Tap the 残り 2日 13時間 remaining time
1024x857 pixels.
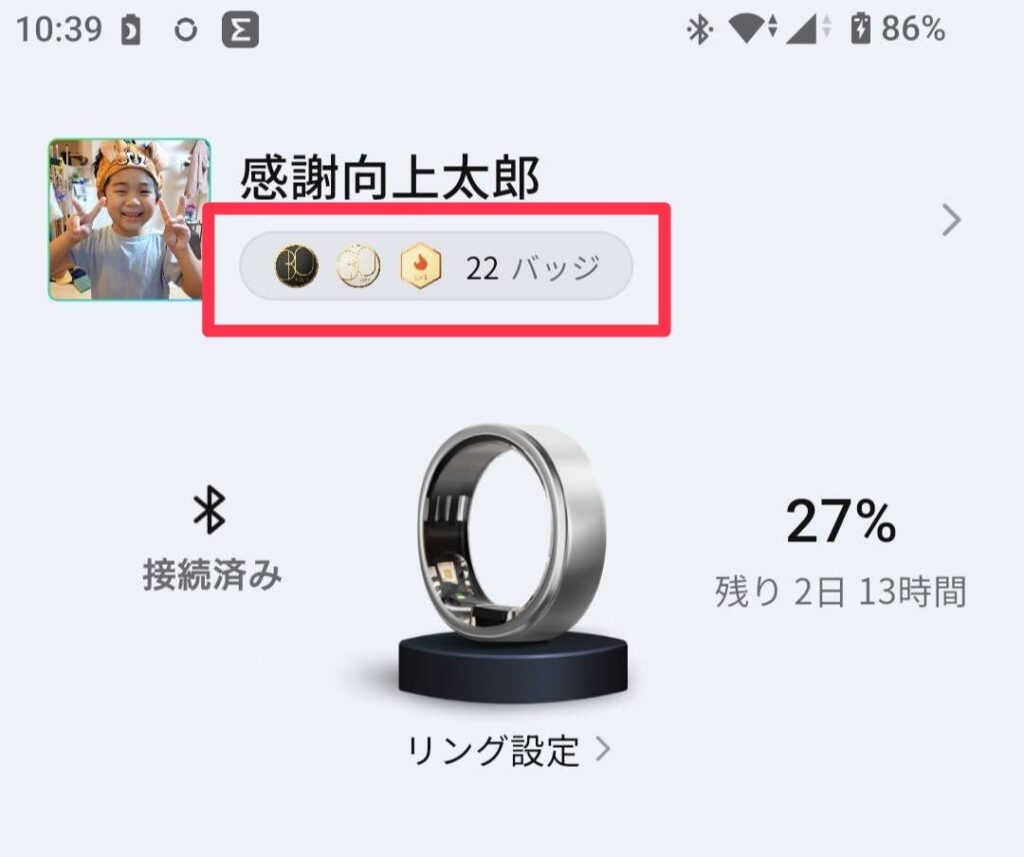(840, 591)
